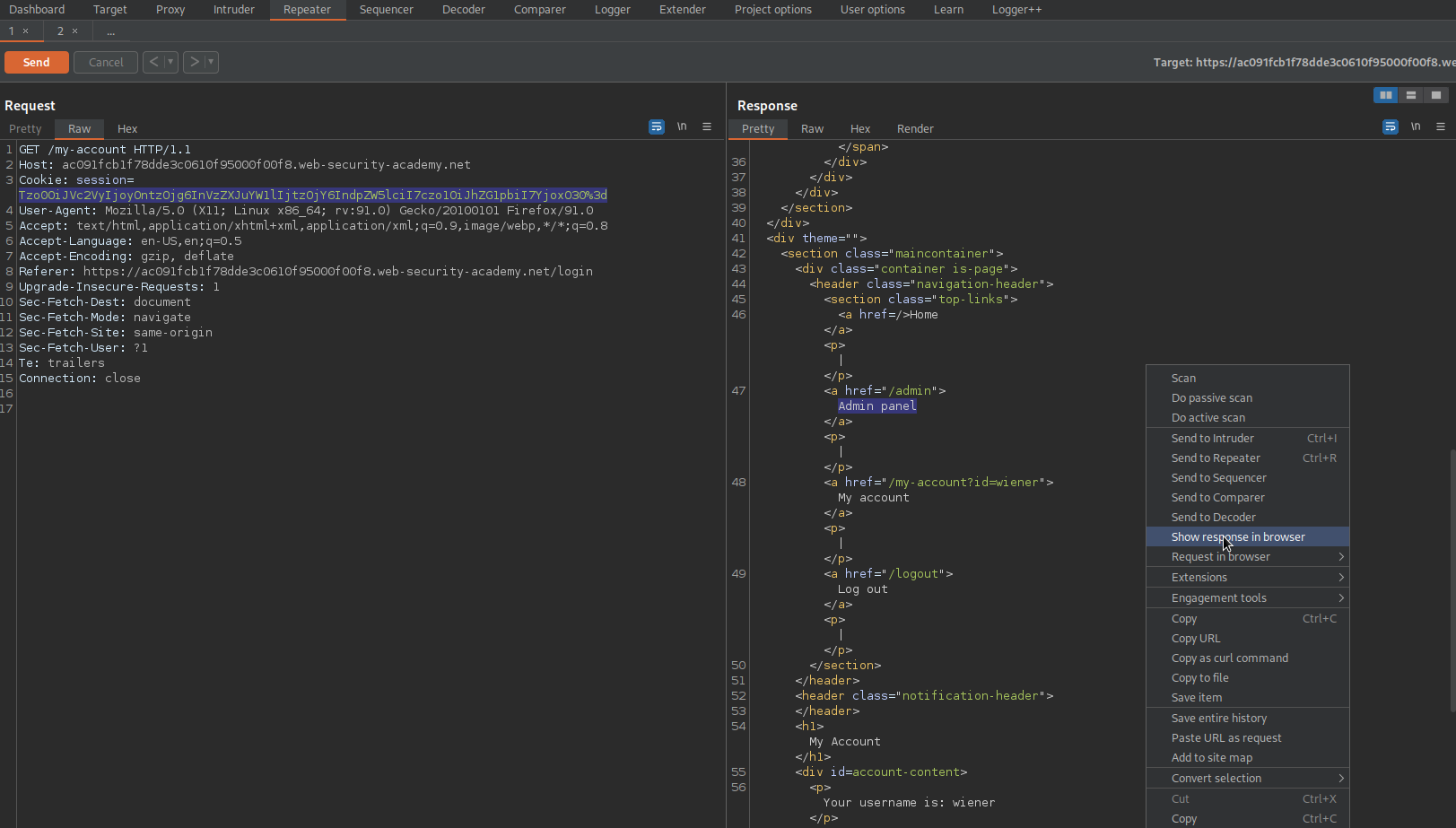This screenshot has width=1456, height=828.
Task: Open back history dropdown arrow
Action: coord(170,62)
